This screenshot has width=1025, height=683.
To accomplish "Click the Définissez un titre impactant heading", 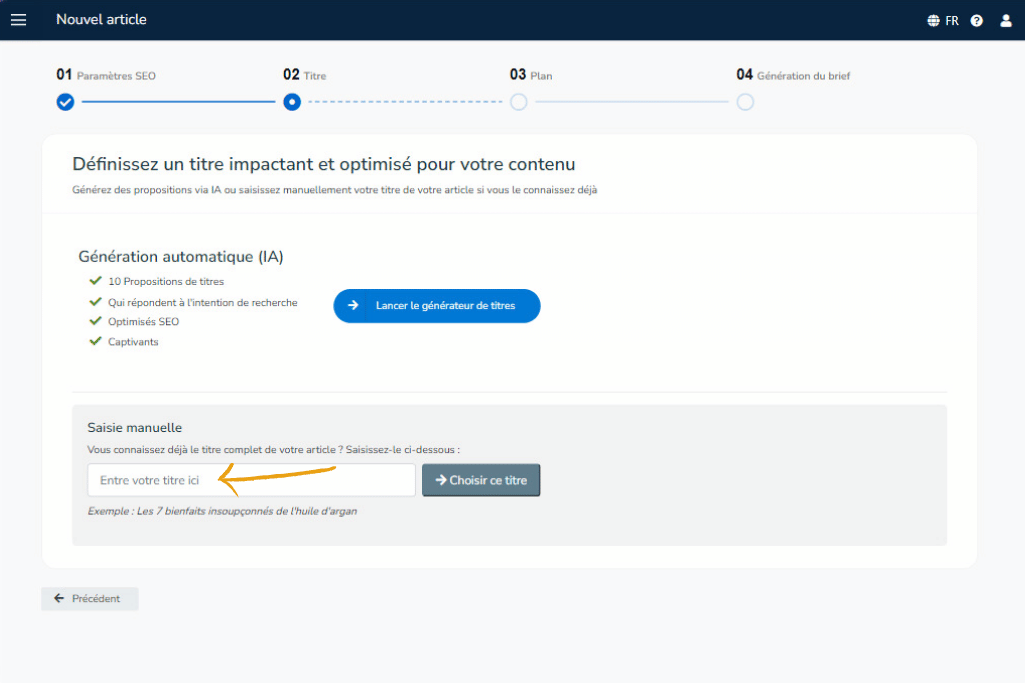I will (x=324, y=164).
